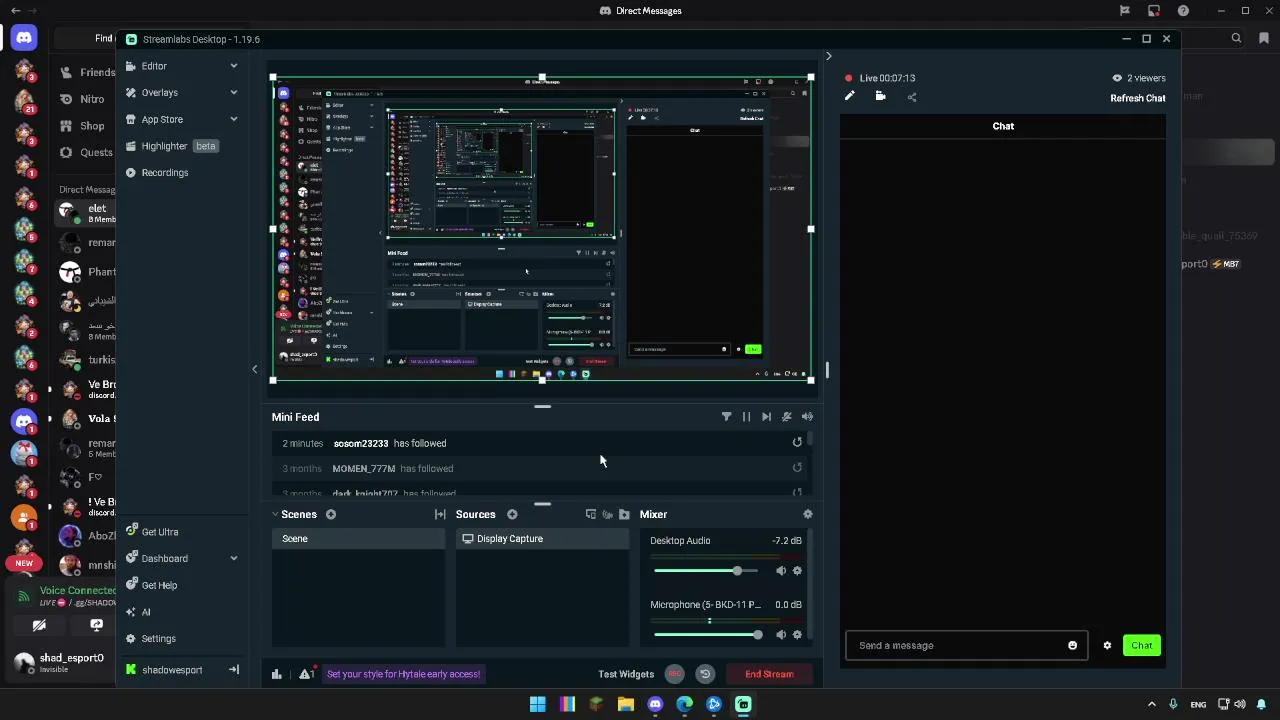Open Microsoft Edge from taskbar
The image size is (1280, 720).
click(684, 705)
